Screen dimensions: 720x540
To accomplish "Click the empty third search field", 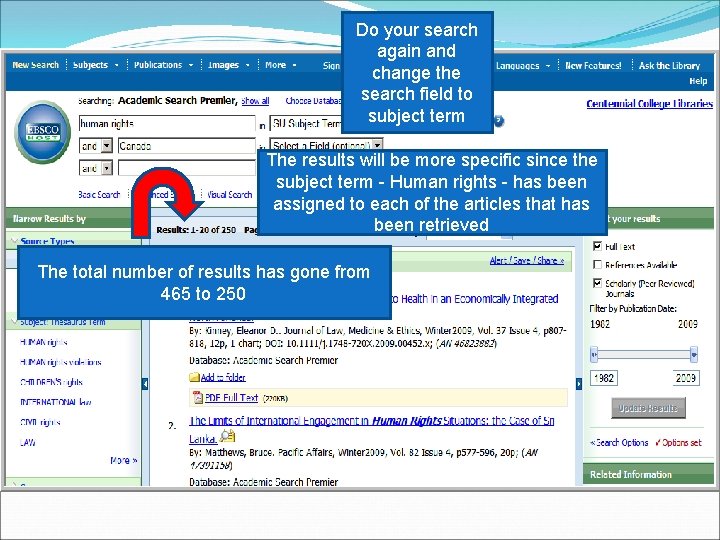I will pos(186,168).
